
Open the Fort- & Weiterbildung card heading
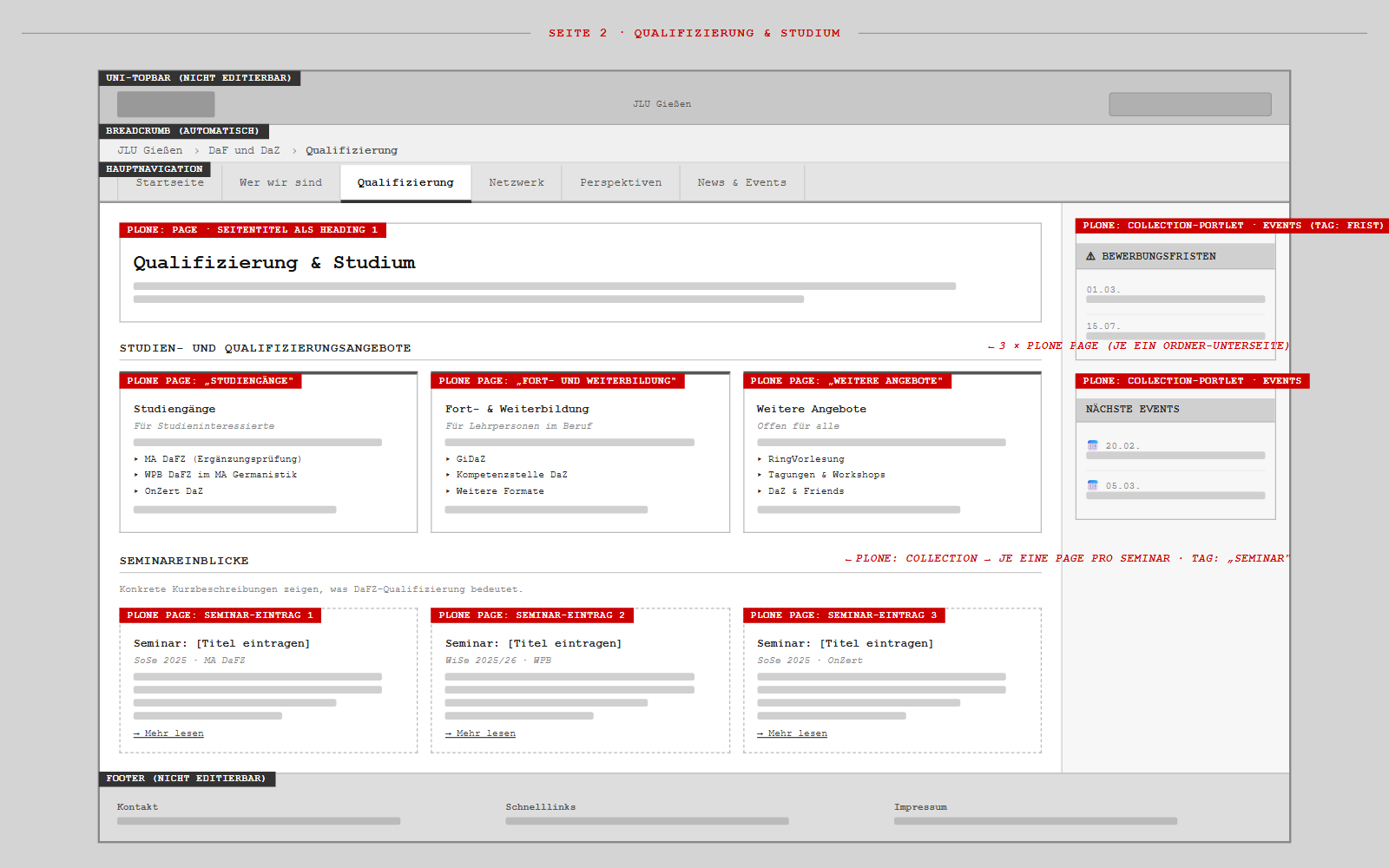click(x=517, y=409)
